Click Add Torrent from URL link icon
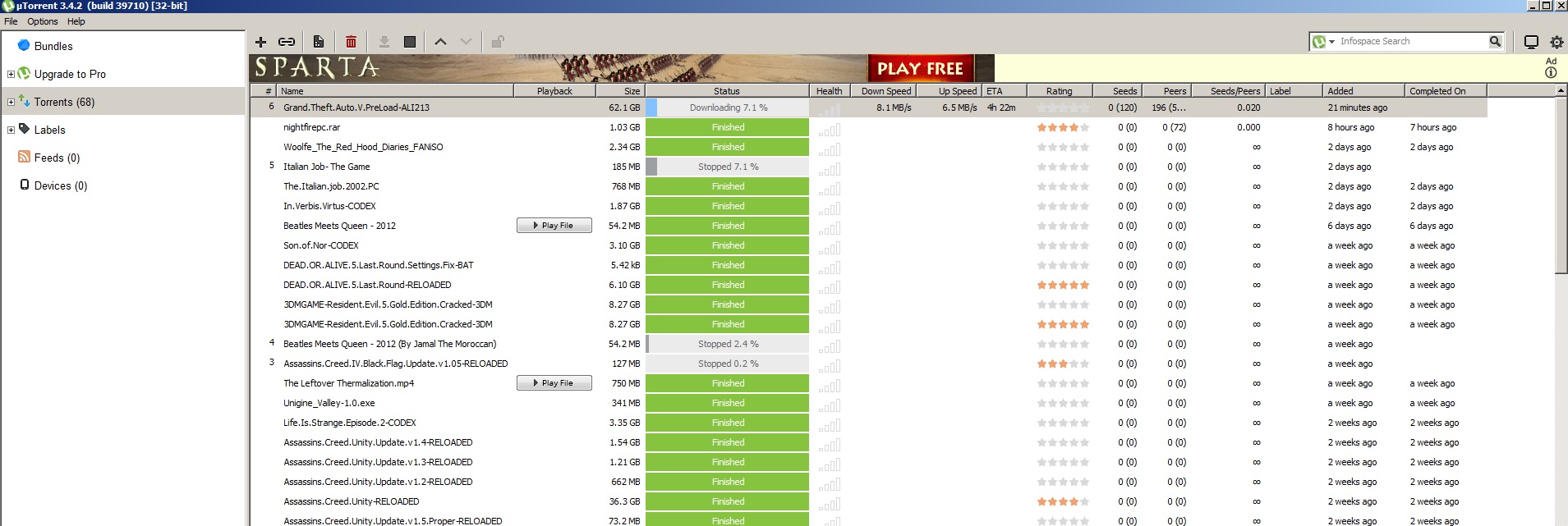1568x526 pixels. click(x=287, y=42)
